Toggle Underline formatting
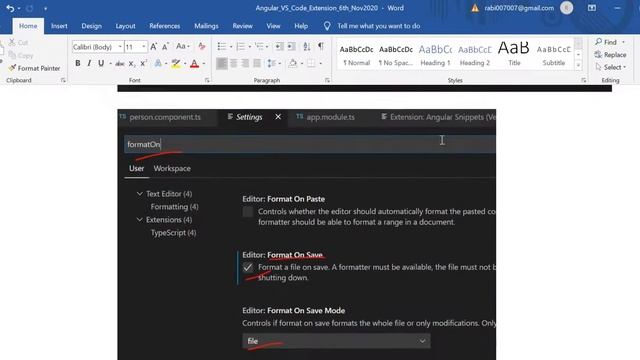Image resolution: width=640 pixels, height=360 pixels. point(101,63)
